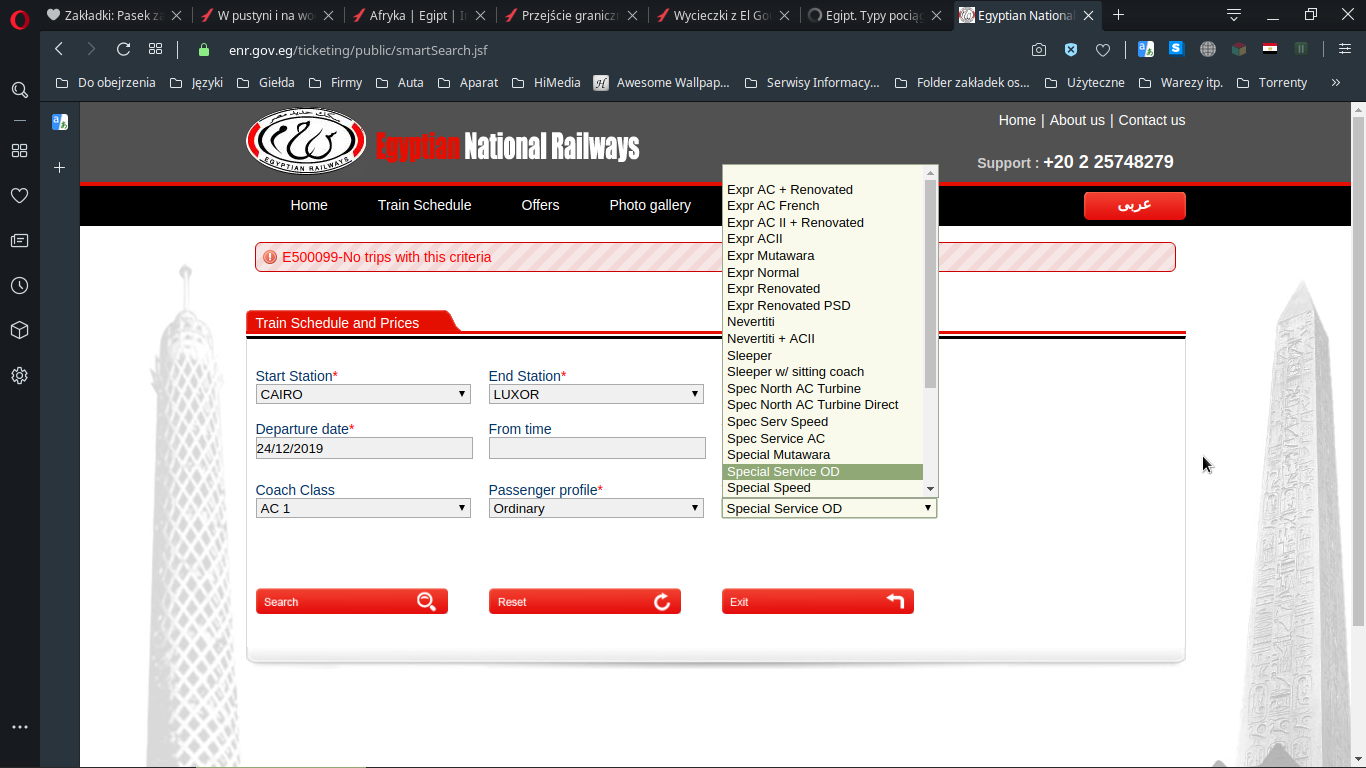The image size is (1366, 768).
Task: Switch to the Egipt. Typy pociągó tab
Action: tap(875, 15)
